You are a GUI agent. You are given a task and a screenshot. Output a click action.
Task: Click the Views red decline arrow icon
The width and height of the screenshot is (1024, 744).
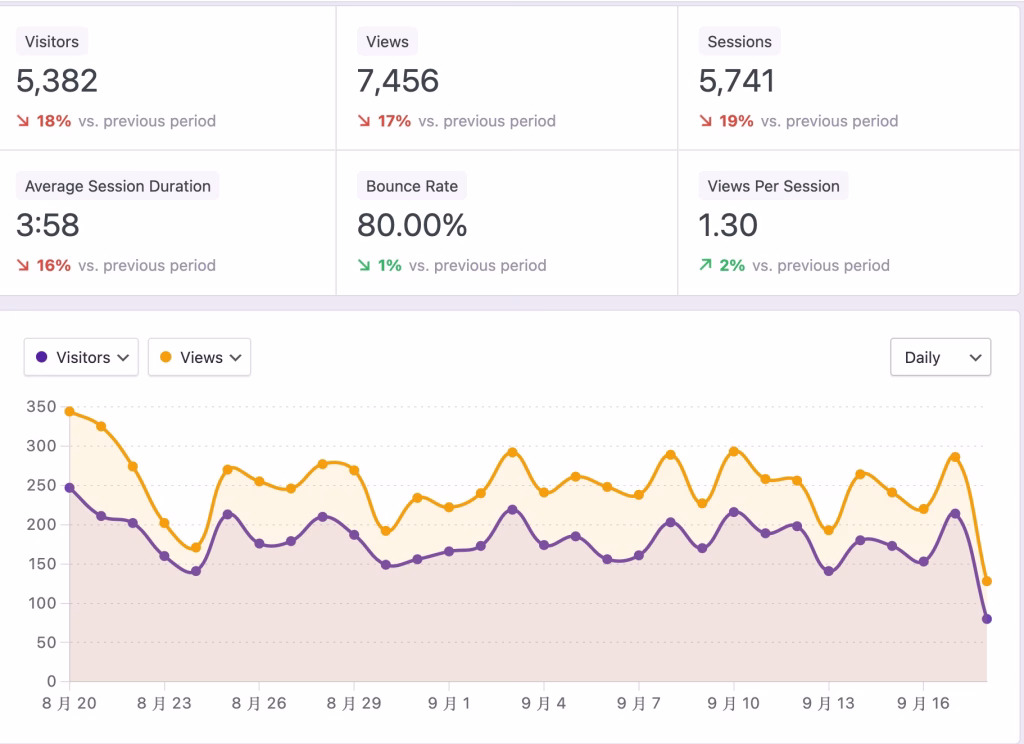pos(364,121)
